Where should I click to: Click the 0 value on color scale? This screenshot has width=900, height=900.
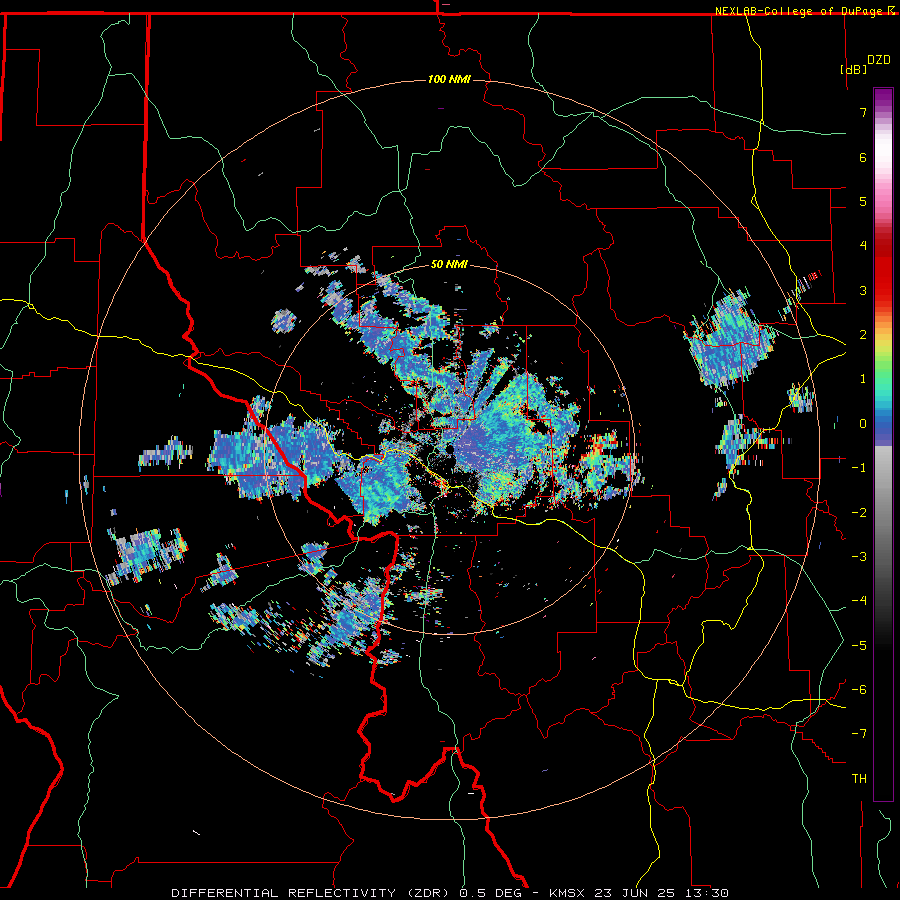tap(863, 424)
